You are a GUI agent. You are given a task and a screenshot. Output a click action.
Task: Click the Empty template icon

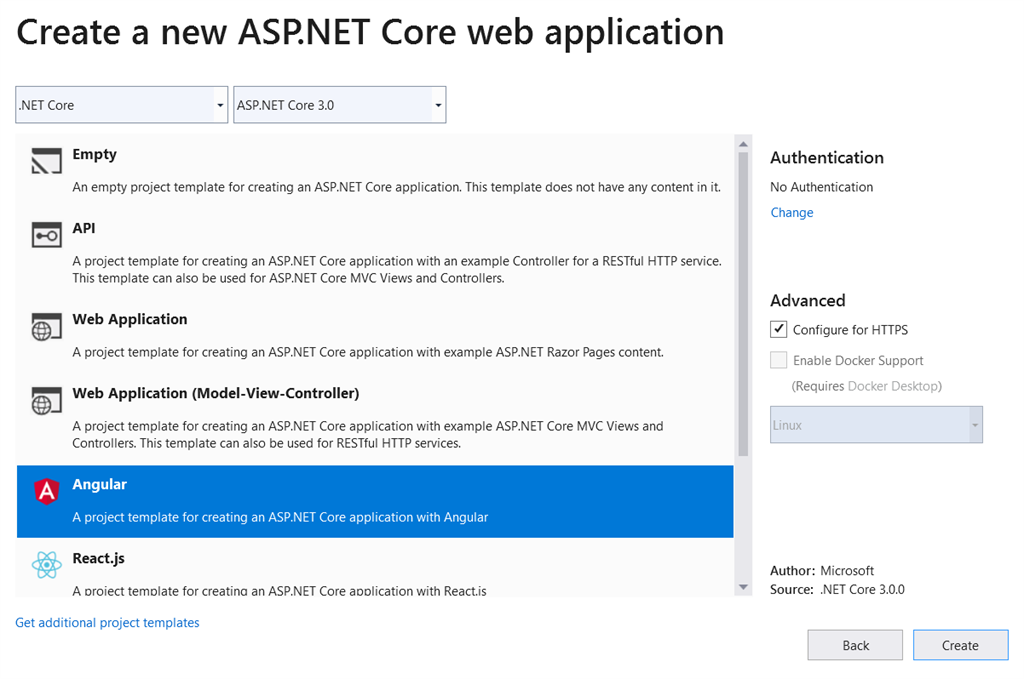[x=46, y=161]
